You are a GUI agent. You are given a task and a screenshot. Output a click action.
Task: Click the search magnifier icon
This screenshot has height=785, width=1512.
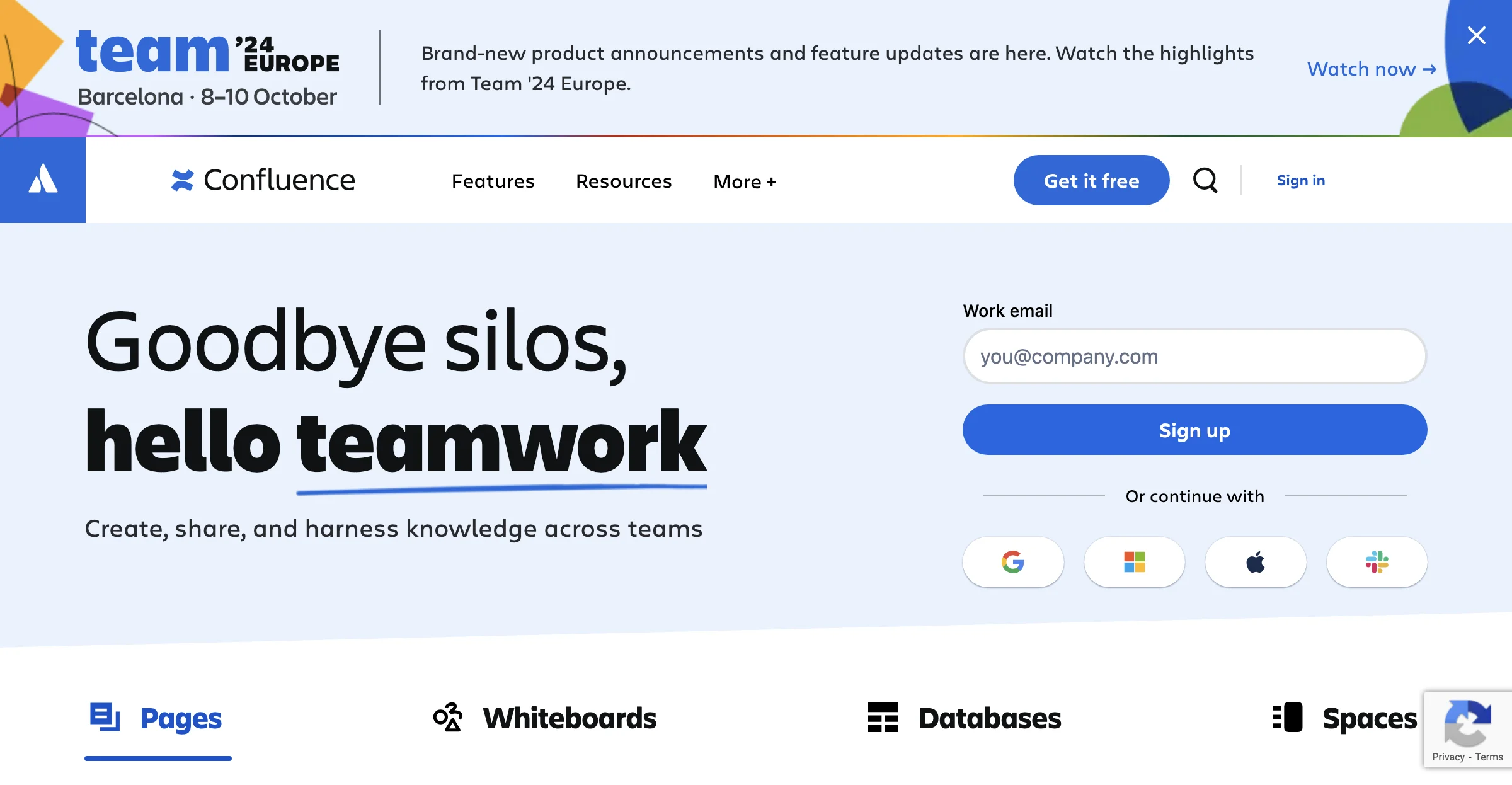[1205, 180]
